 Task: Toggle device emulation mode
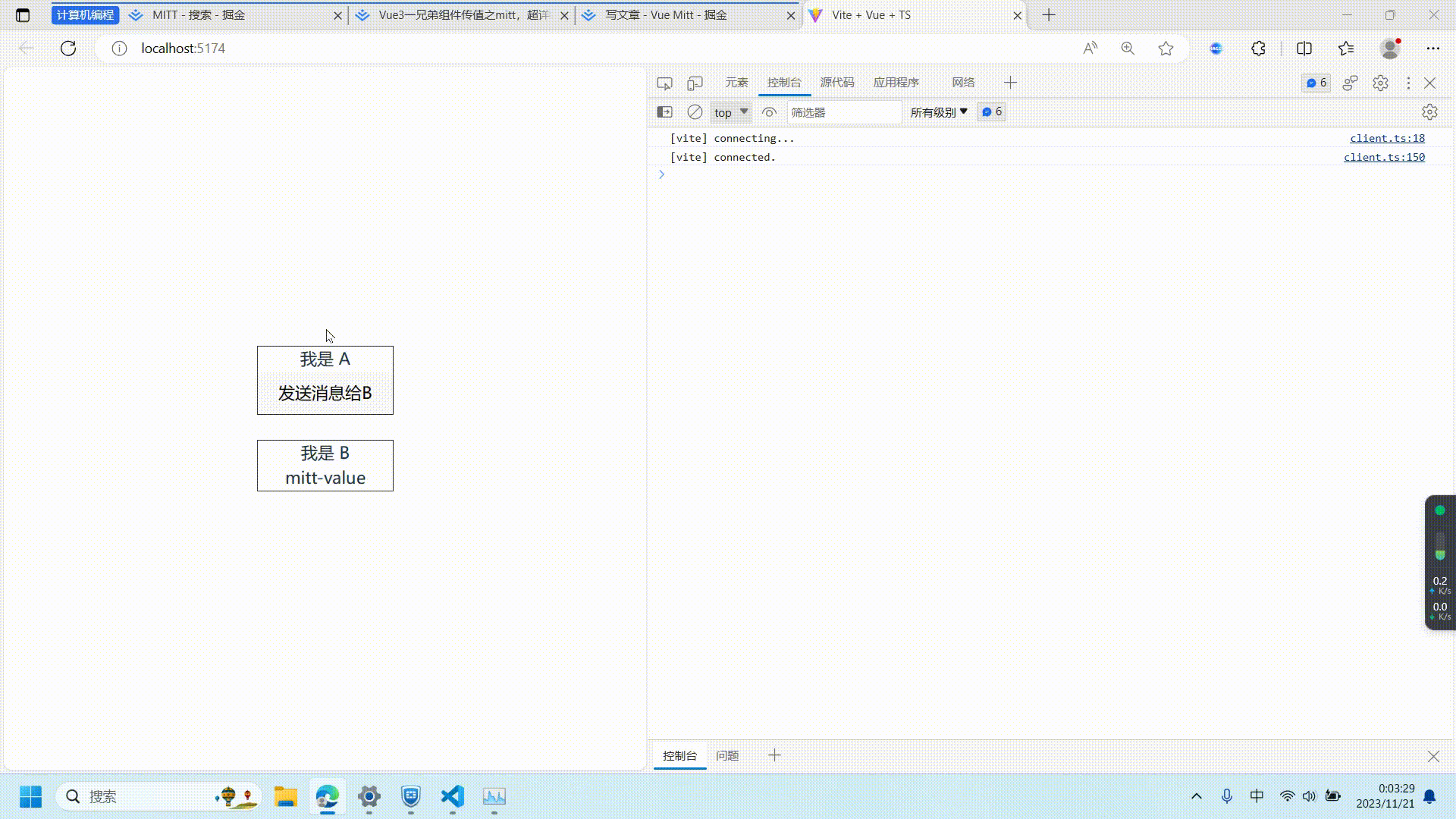tap(695, 83)
